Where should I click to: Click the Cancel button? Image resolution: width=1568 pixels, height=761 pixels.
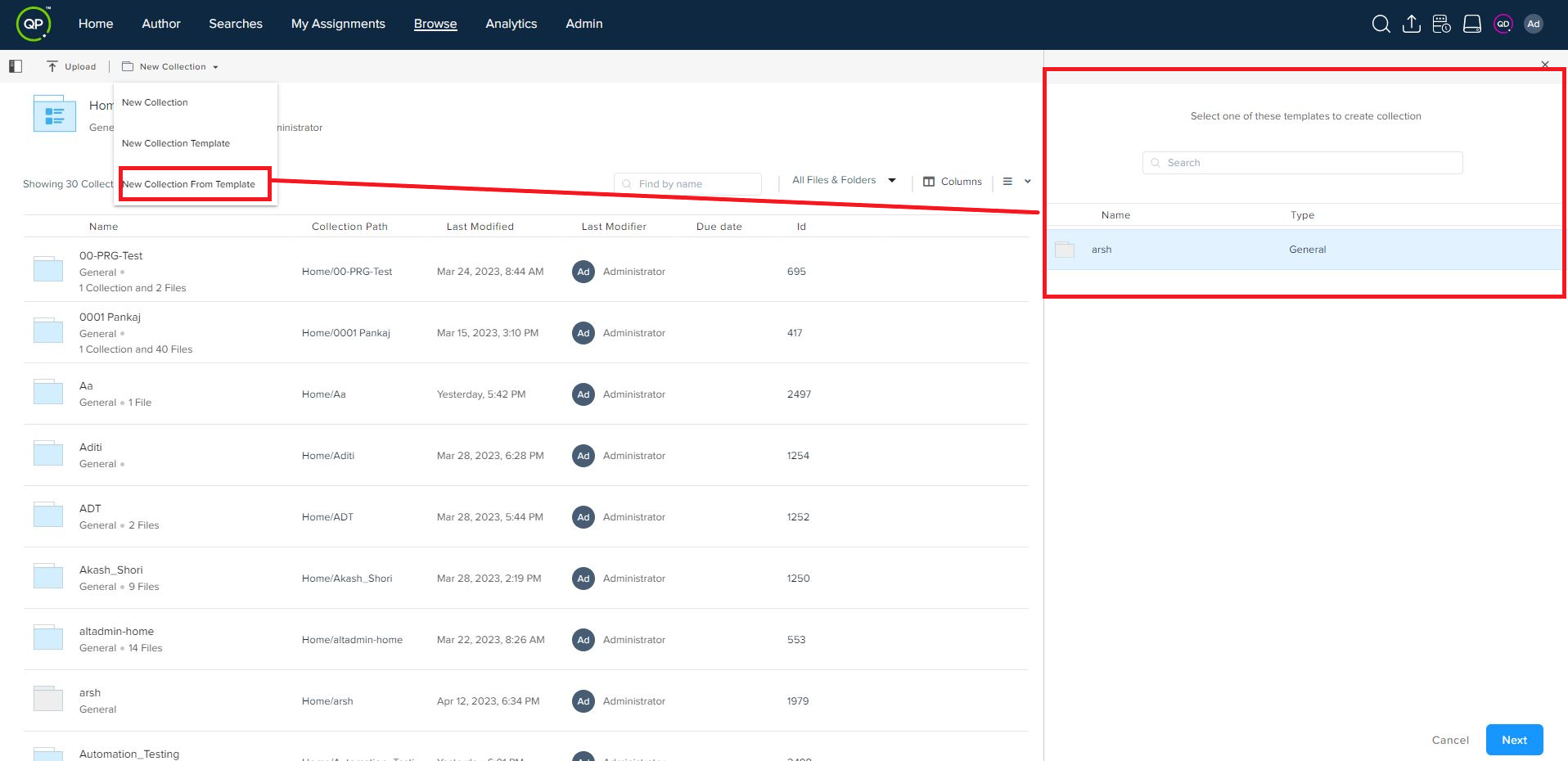pos(1450,740)
